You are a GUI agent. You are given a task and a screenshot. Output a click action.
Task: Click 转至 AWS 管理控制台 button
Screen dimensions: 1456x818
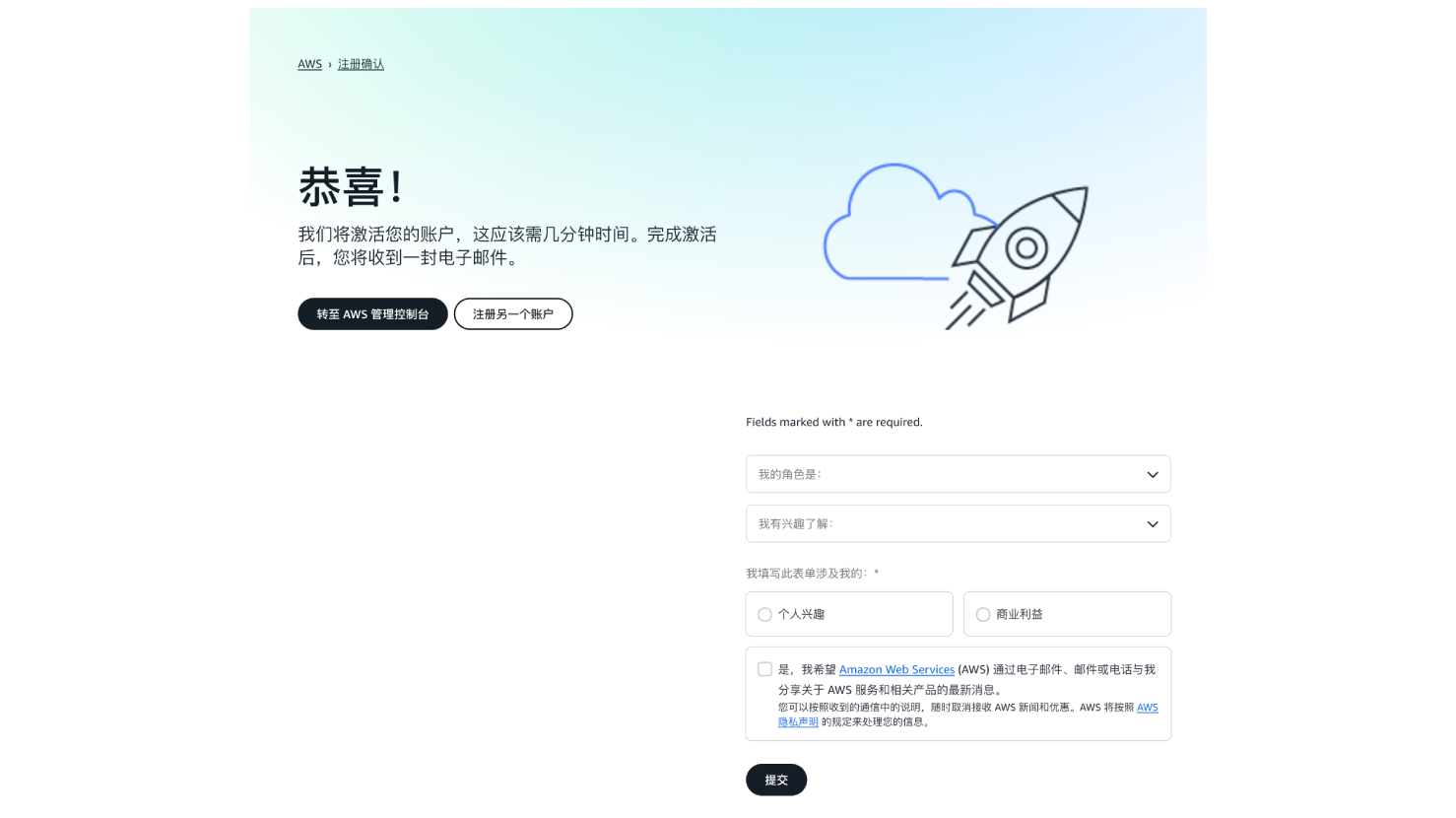click(372, 314)
